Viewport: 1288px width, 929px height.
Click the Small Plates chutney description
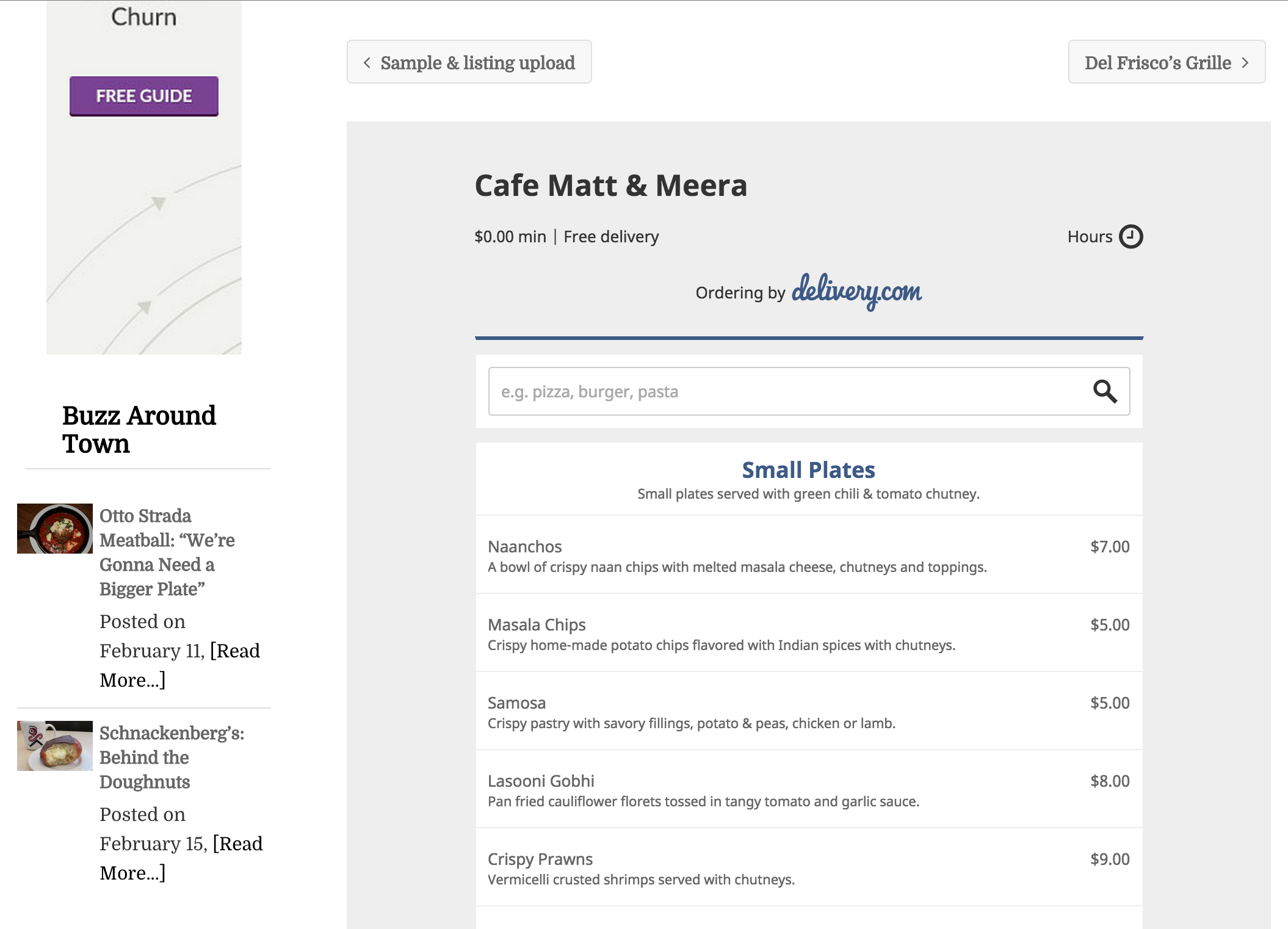click(808, 494)
